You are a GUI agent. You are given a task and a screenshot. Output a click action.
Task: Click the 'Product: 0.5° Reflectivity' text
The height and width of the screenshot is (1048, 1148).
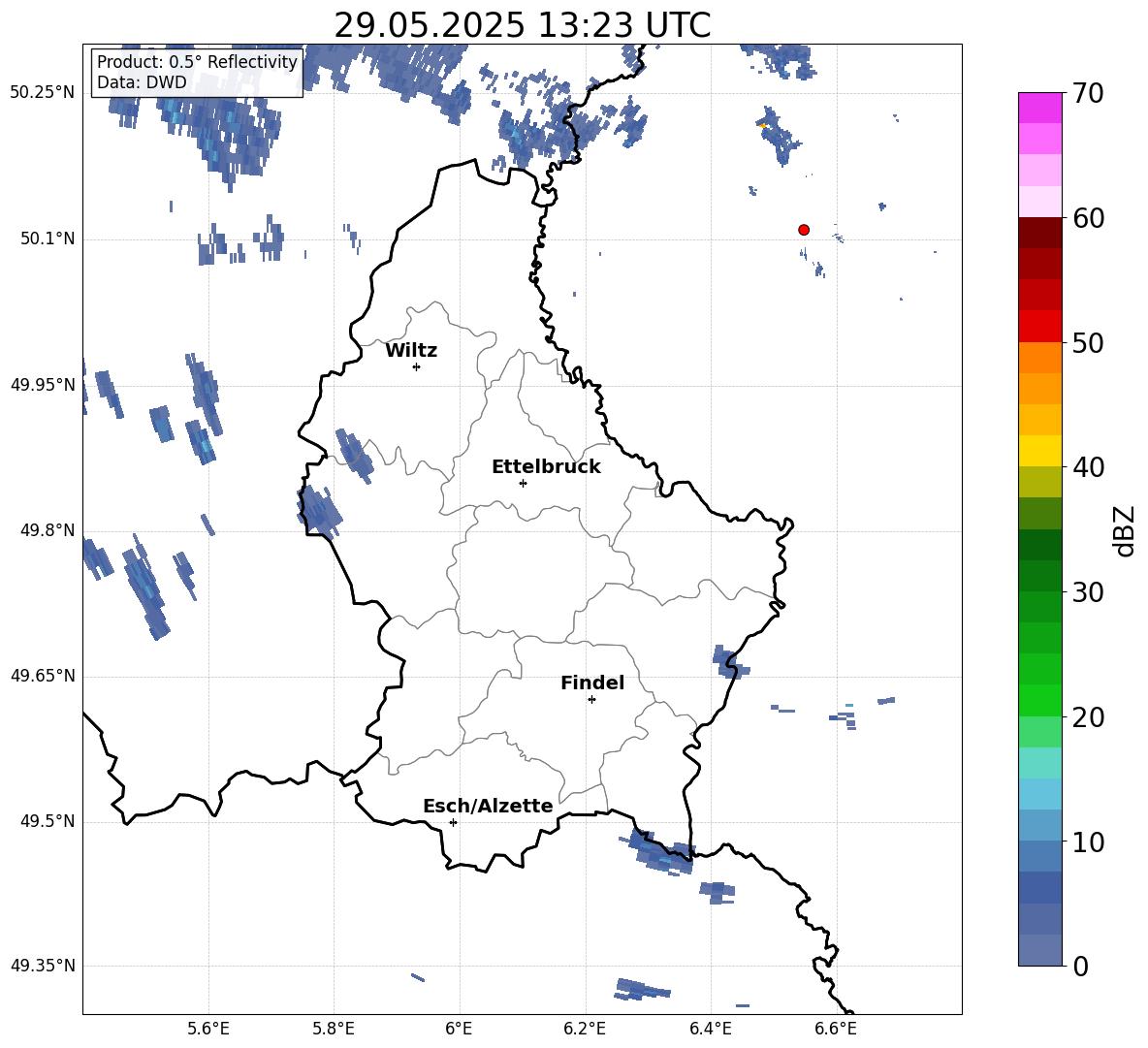197,61
